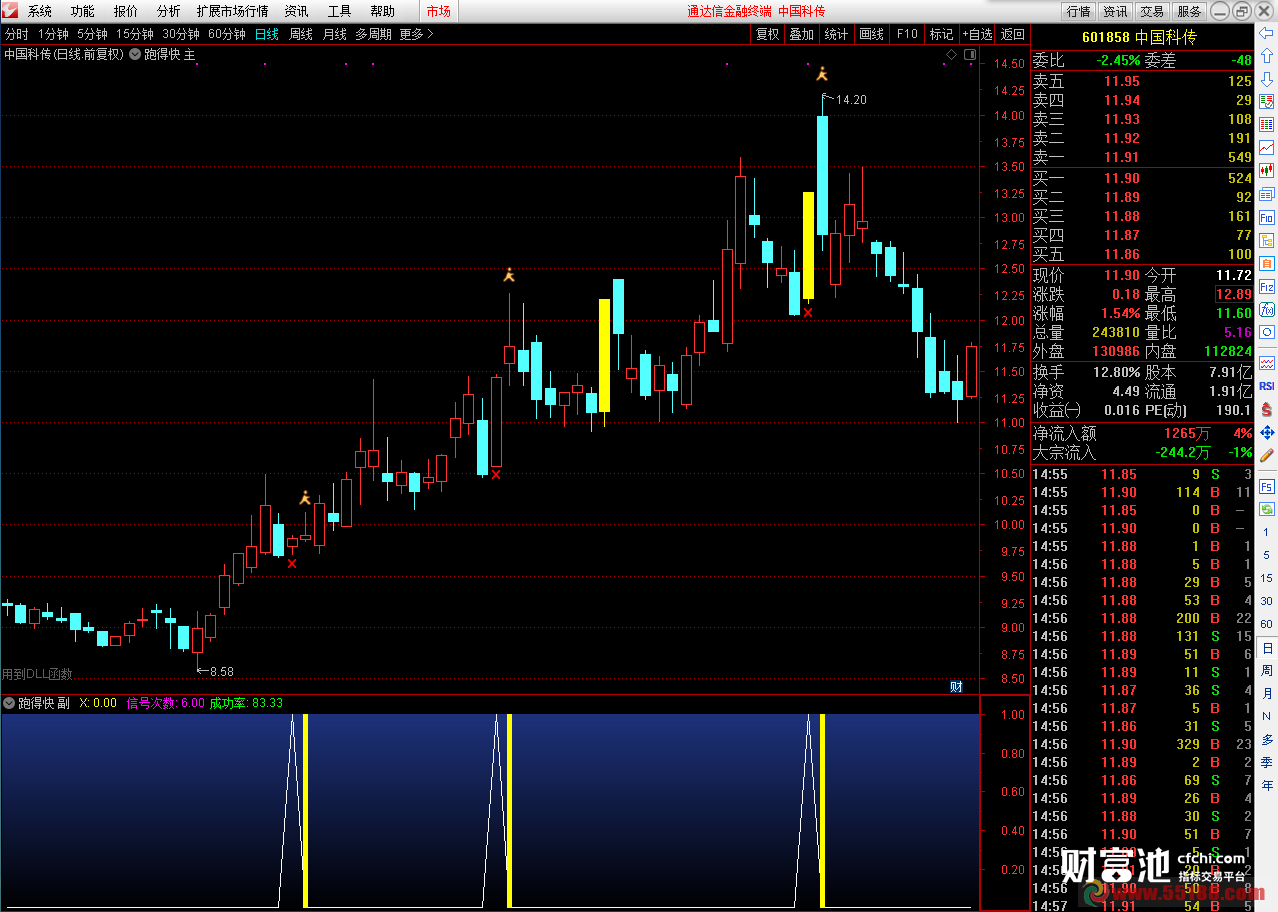This screenshot has width=1278, height=912.
Task: Click the stacked windows sidebar icon
Action: (1267, 194)
